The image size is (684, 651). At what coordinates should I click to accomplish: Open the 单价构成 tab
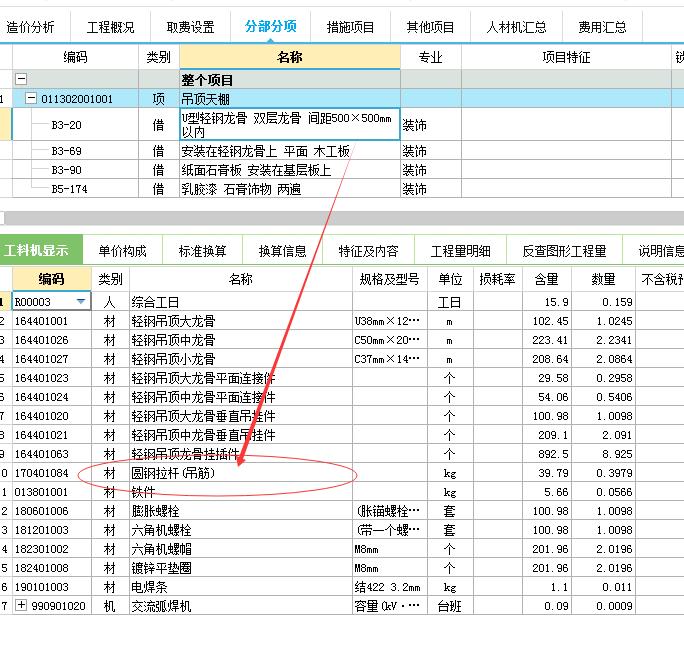coord(122,251)
